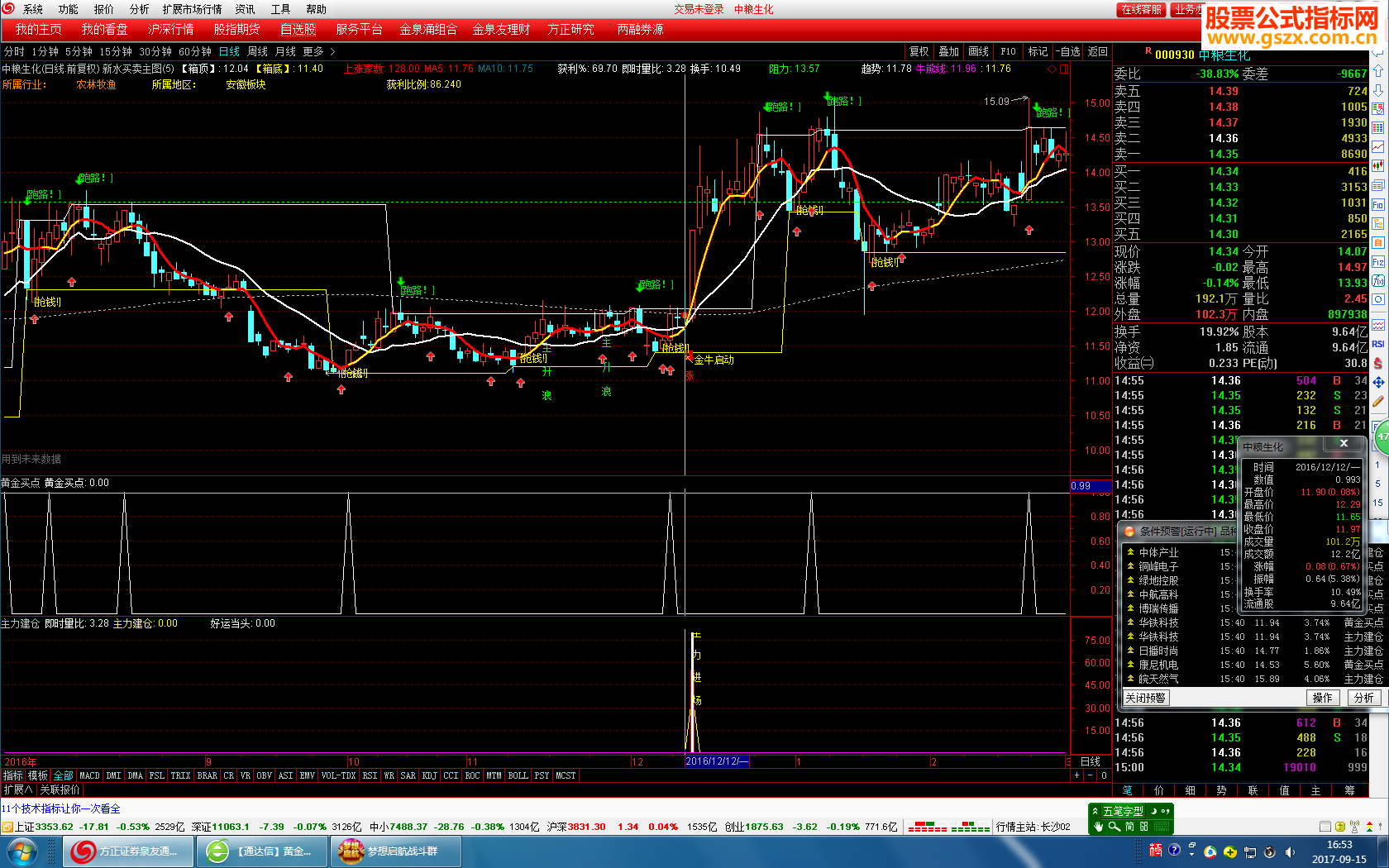Switch to 自选股 tab
This screenshot has width=1389, height=868.
click(x=298, y=29)
